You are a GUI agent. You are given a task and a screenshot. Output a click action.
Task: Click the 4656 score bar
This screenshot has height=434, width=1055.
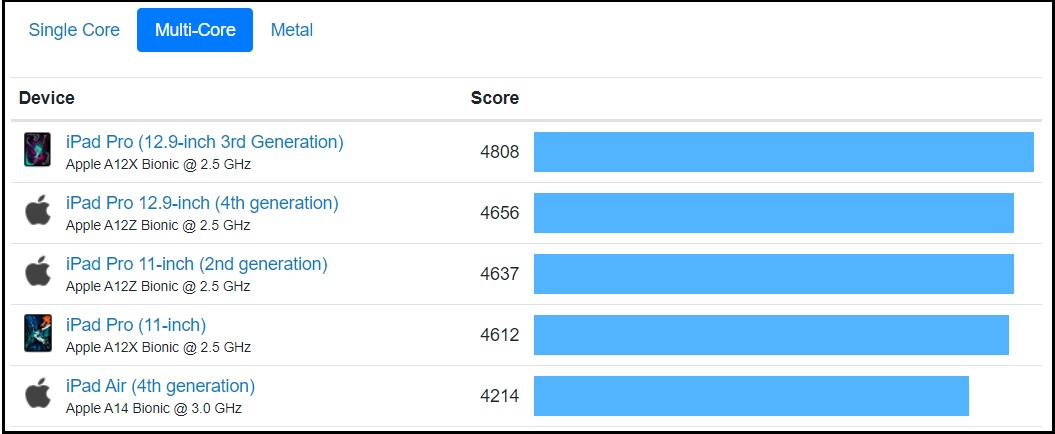[774, 213]
